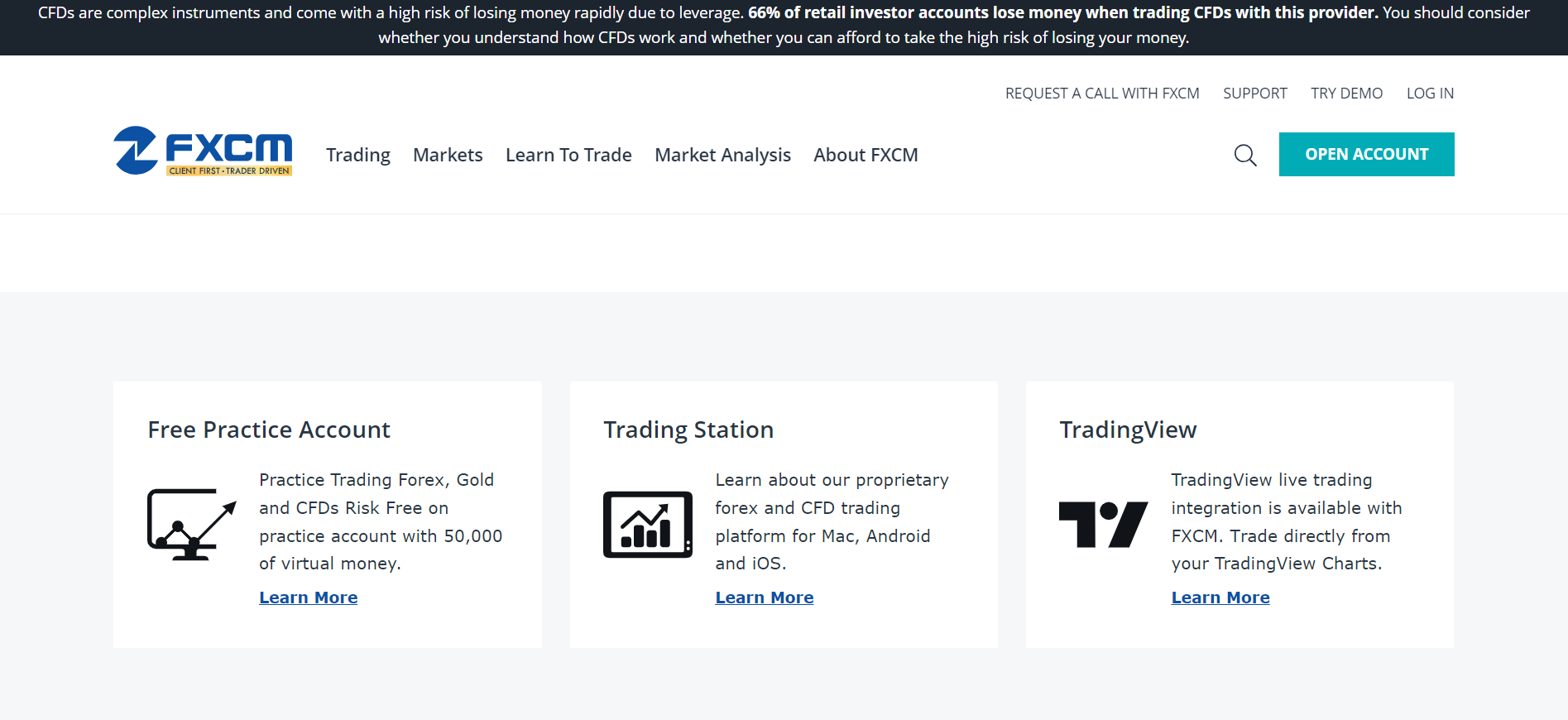Click the TradingView live trading description
This screenshot has height=720, width=1568.
click(x=1287, y=521)
